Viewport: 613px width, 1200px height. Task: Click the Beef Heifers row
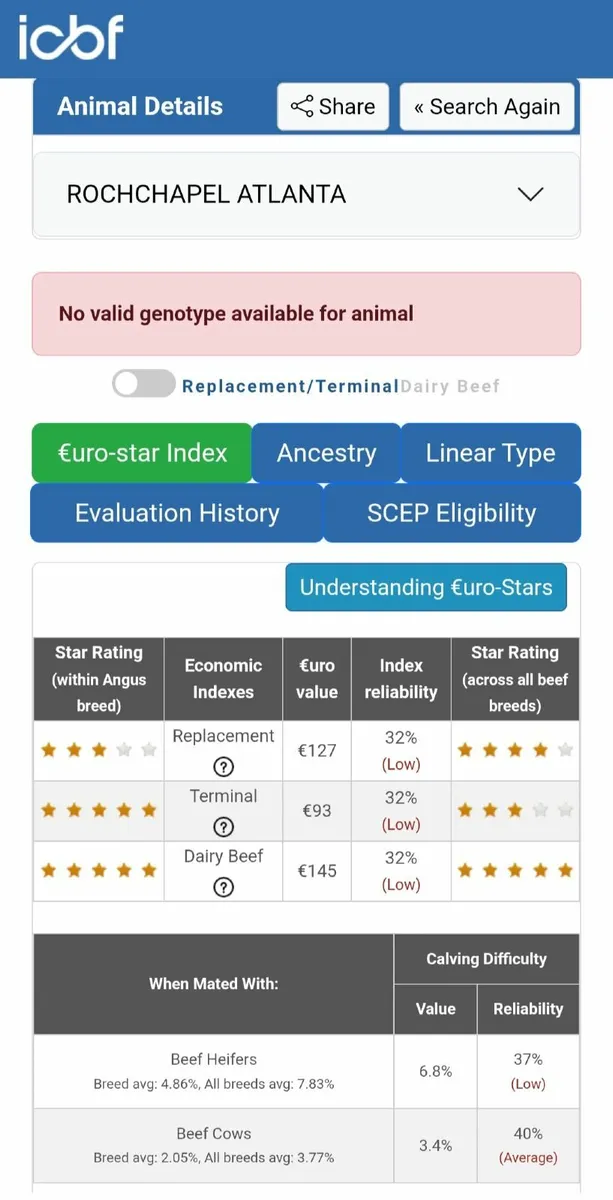point(214,1070)
